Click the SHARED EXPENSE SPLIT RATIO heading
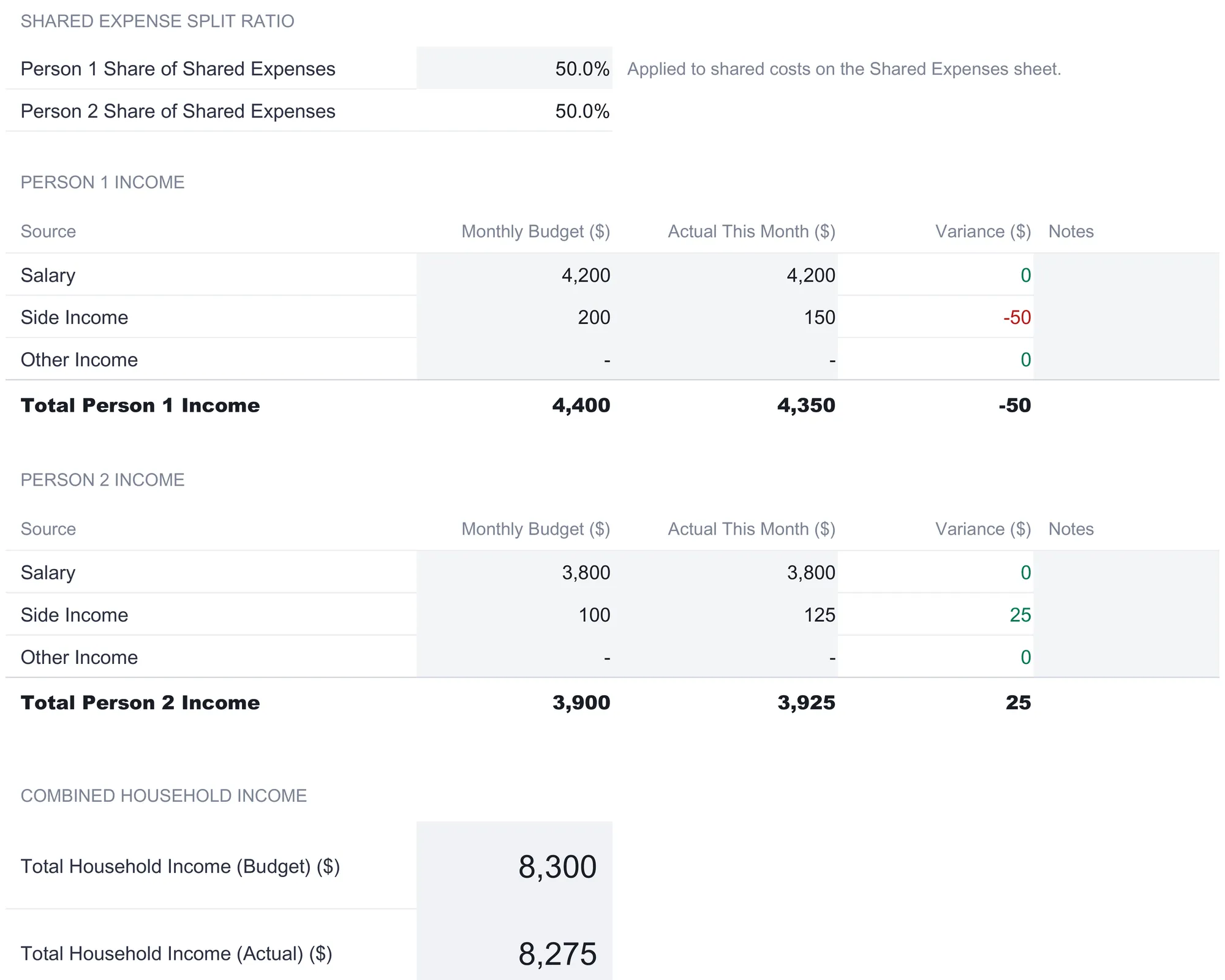Viewport: 1225px width, 980px height. tap(157, 21)
